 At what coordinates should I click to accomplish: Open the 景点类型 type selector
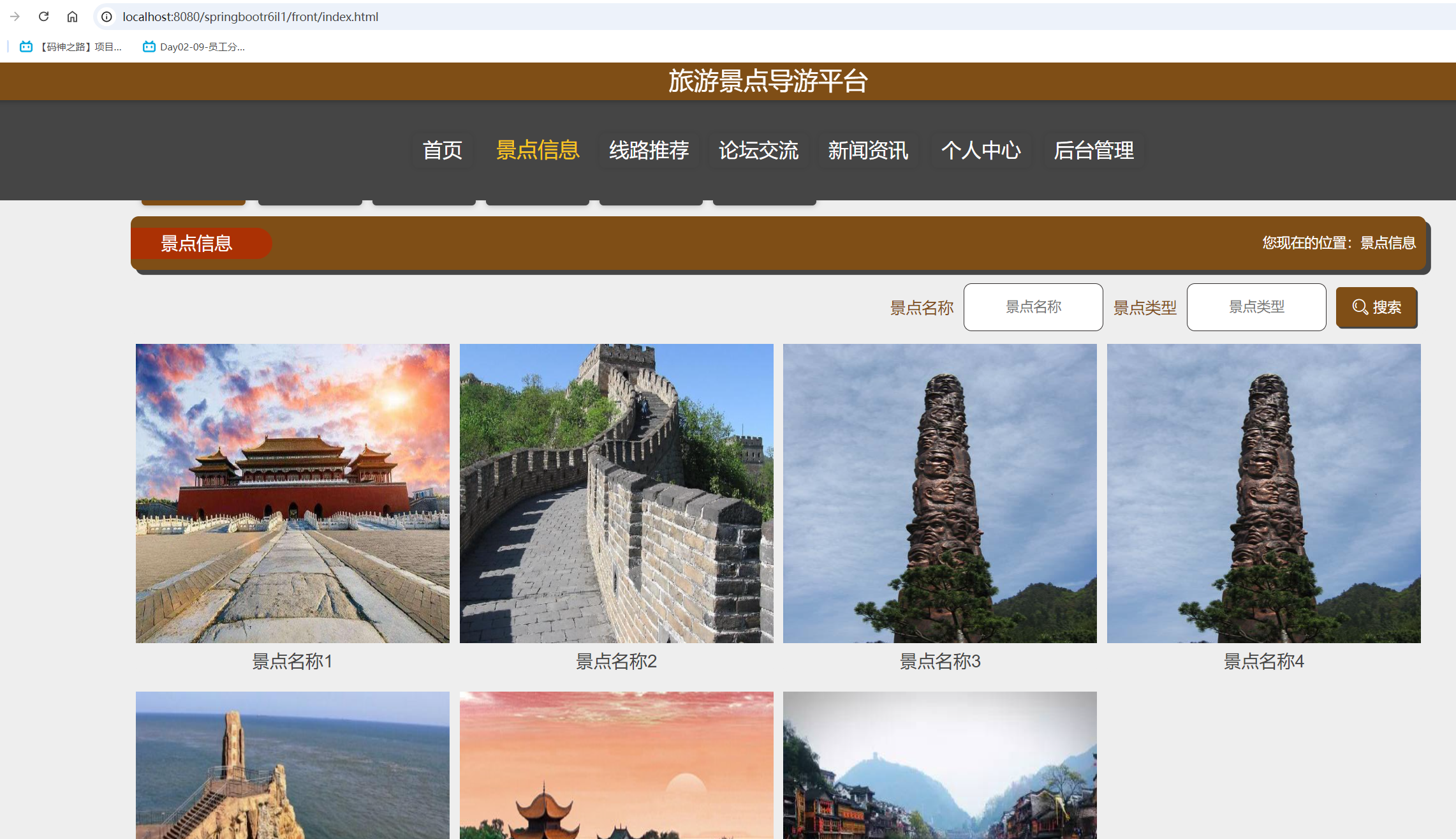point(1256,307)
